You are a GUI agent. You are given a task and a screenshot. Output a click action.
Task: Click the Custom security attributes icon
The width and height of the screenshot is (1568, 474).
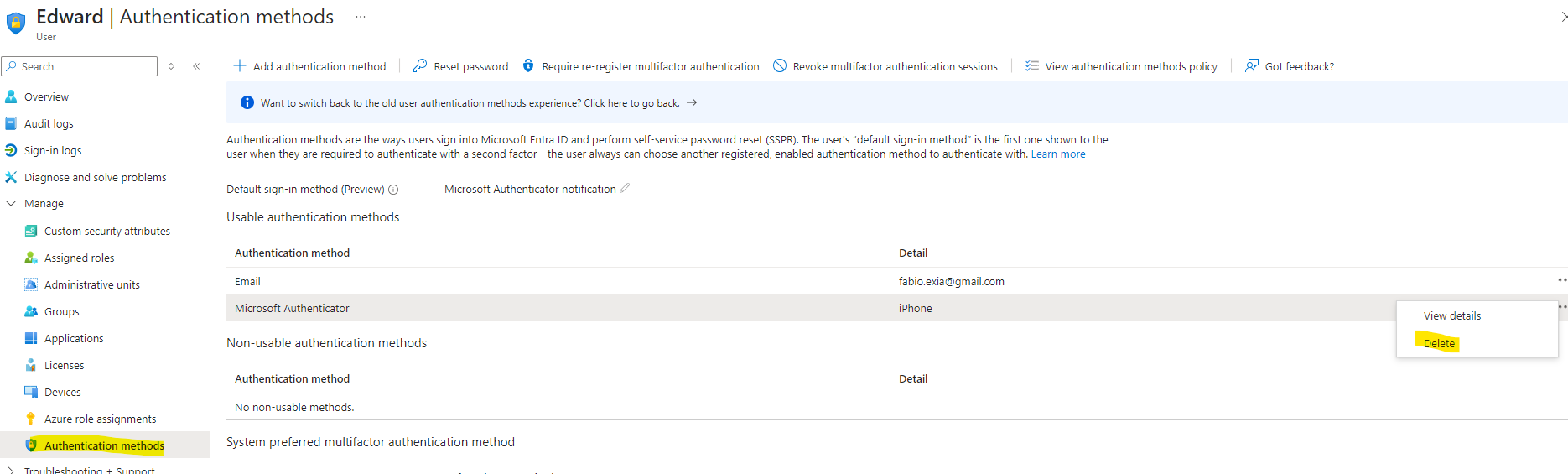click(x=31, y=231)
